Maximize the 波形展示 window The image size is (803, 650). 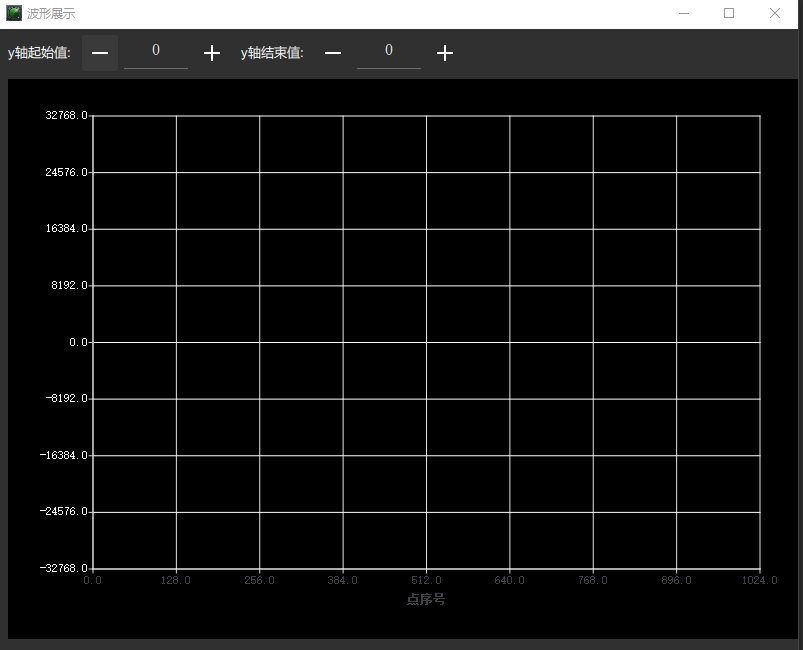click(x=729, y=13)
